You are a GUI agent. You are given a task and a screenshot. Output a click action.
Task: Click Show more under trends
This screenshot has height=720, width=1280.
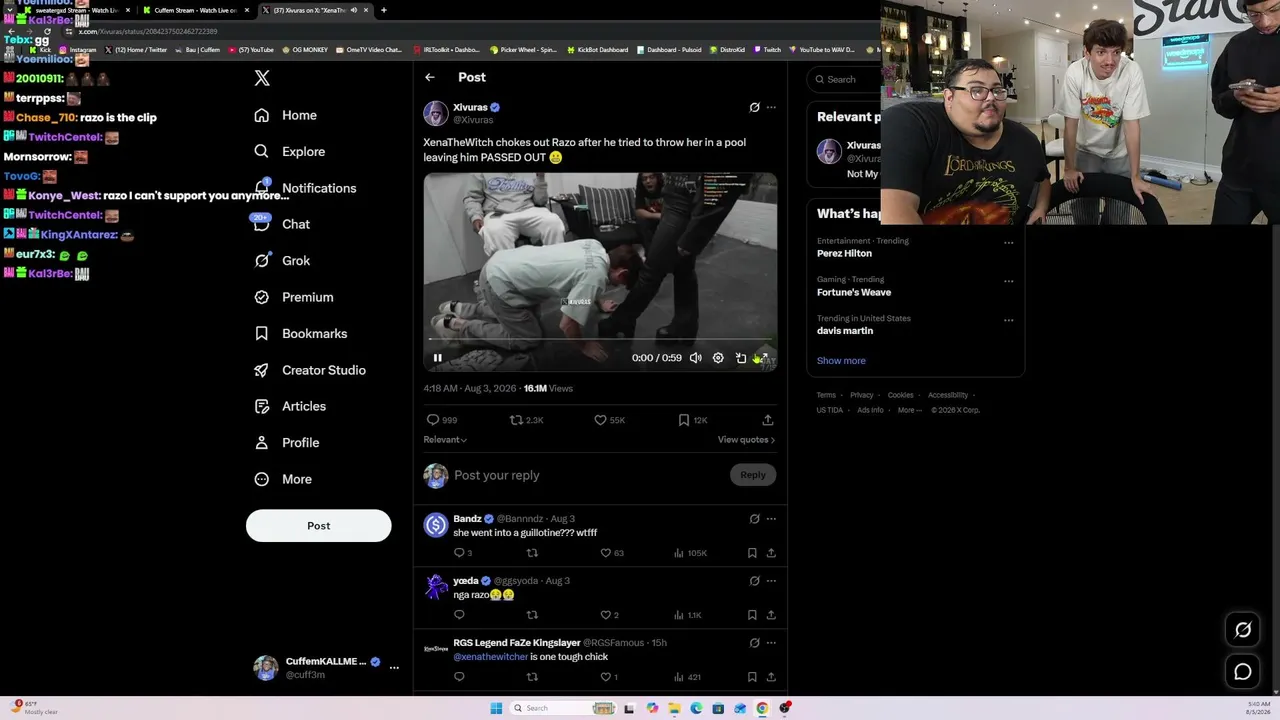pos(841,361)
